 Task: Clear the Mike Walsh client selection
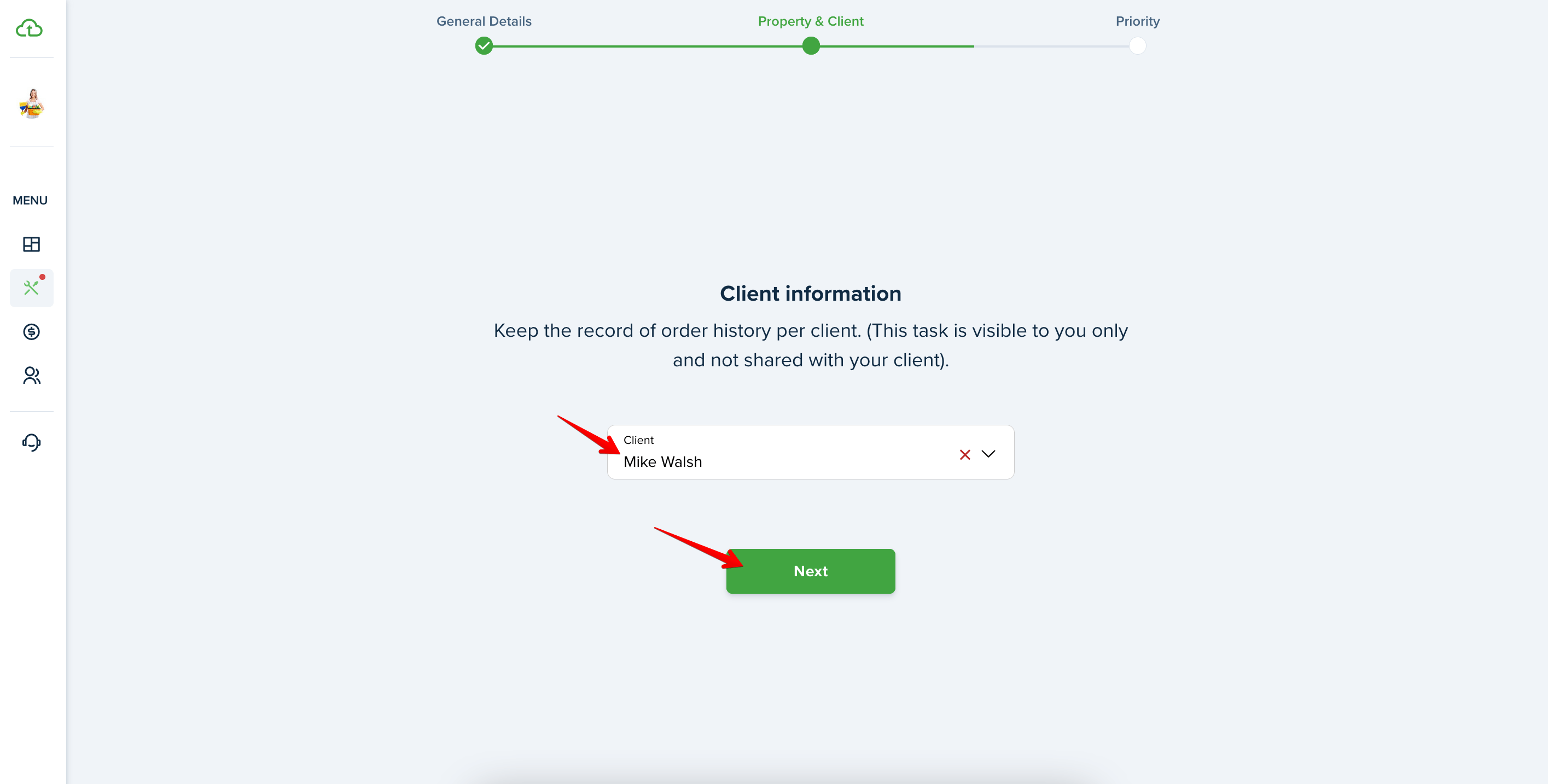tap(964, 455)
